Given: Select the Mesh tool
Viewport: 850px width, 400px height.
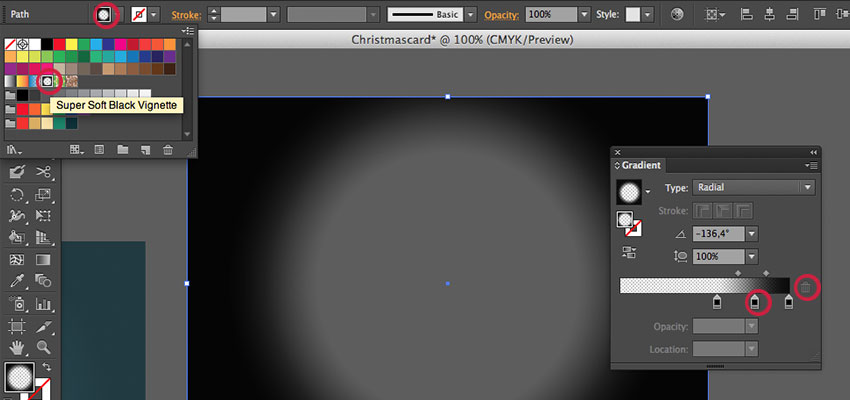Looking at the screenshot, I should (17, 260).
